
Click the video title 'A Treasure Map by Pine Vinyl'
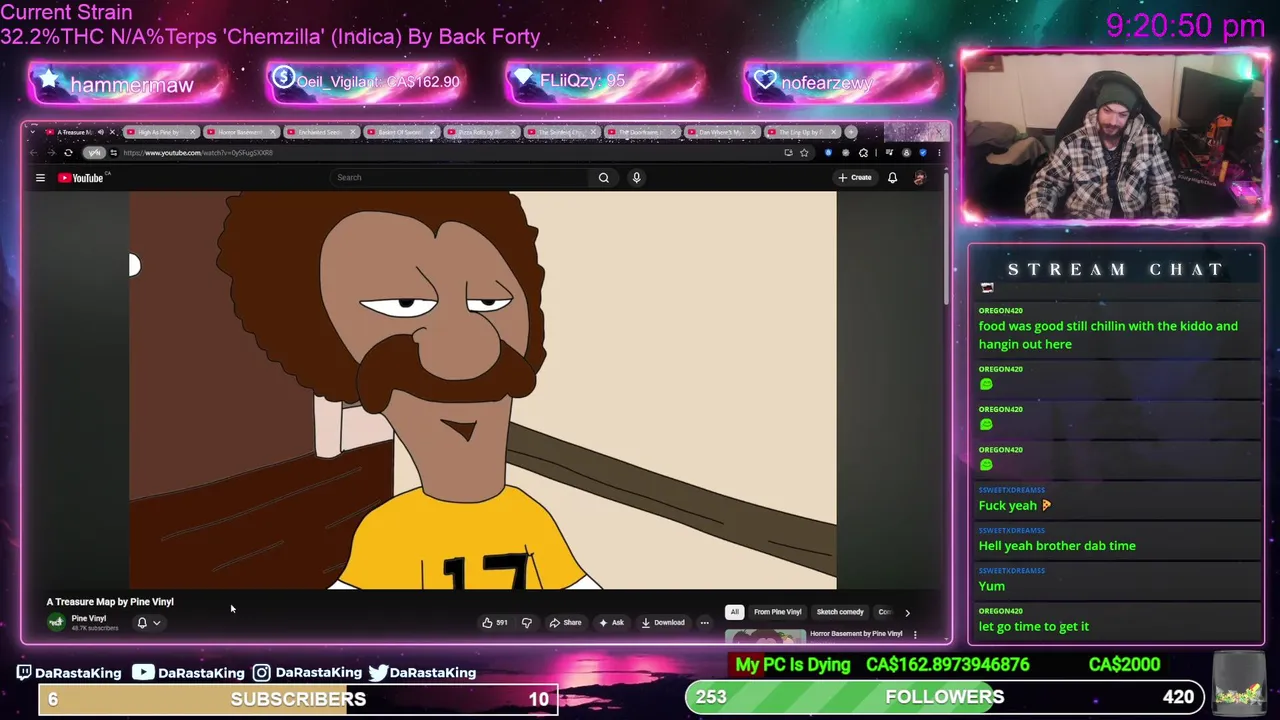click(x=110, y=602)
